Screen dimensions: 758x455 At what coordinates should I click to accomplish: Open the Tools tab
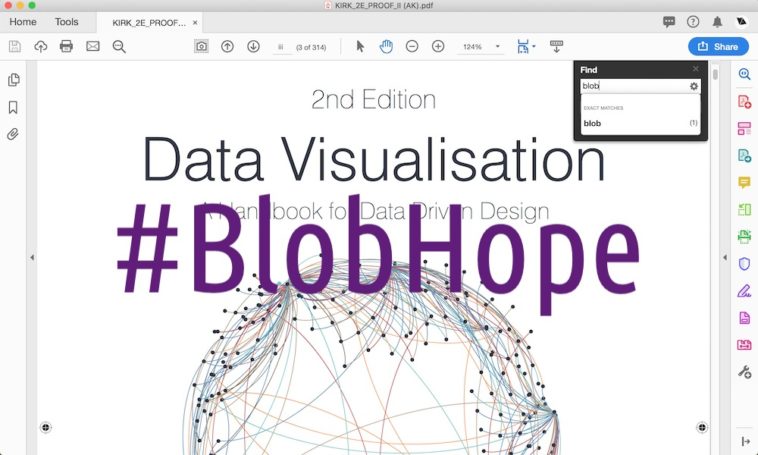coord(66,21)
